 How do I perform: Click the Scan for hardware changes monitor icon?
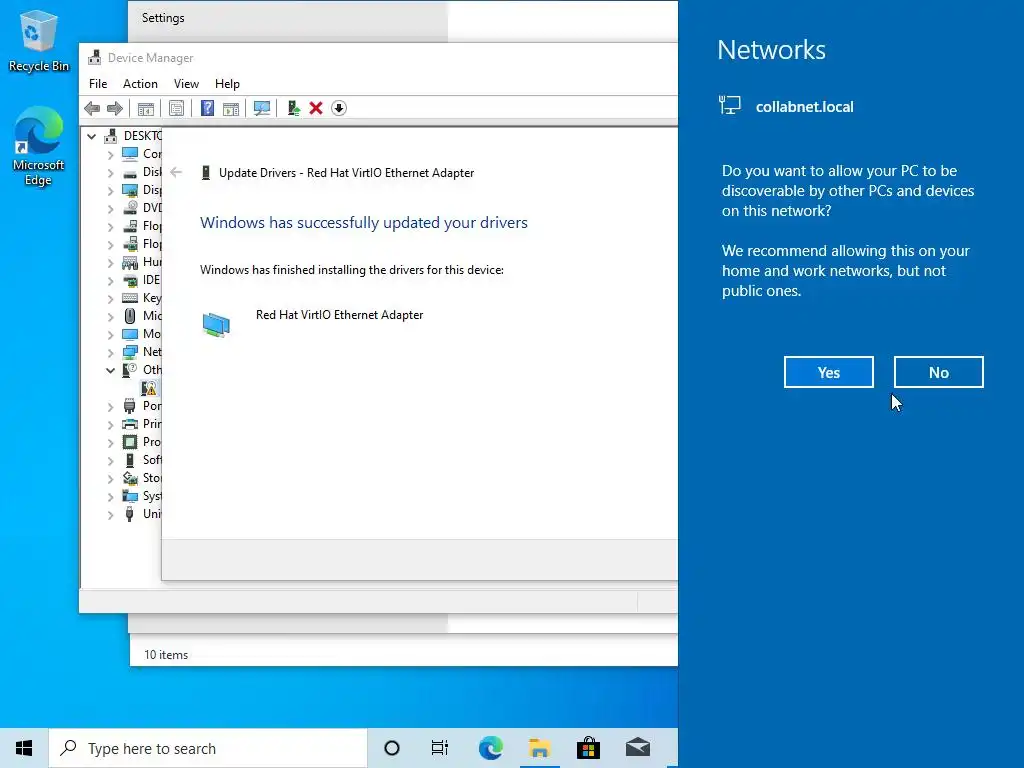[262, 108]
